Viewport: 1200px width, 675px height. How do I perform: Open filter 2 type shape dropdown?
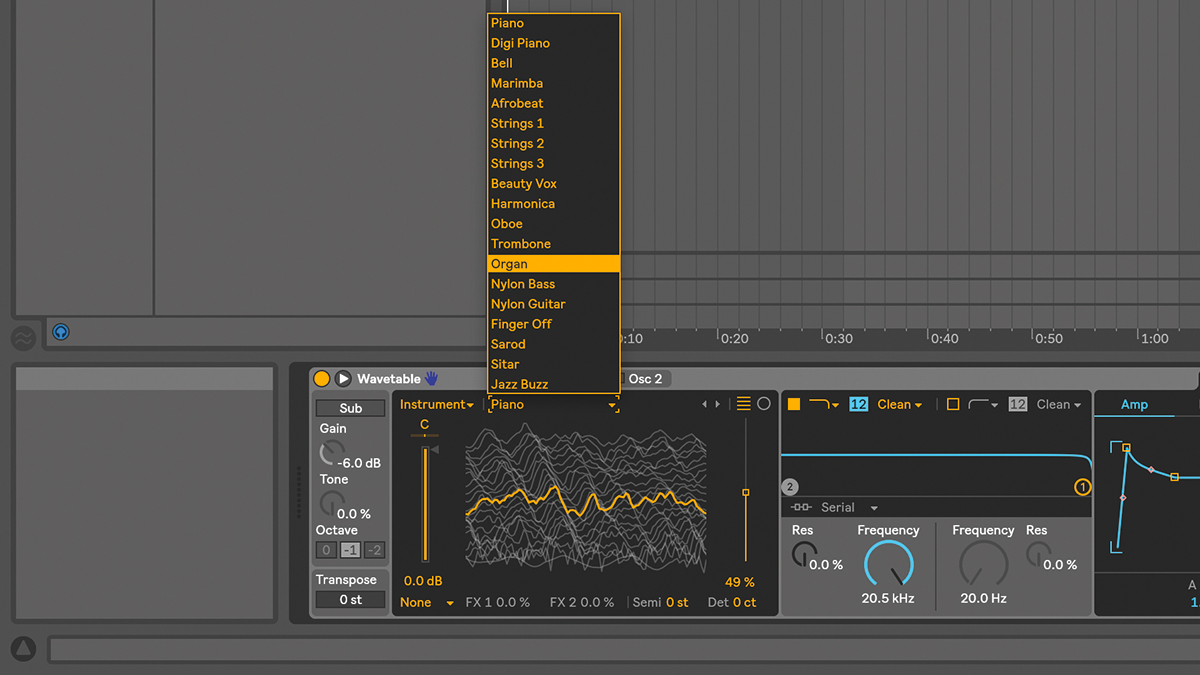(983, 404)
